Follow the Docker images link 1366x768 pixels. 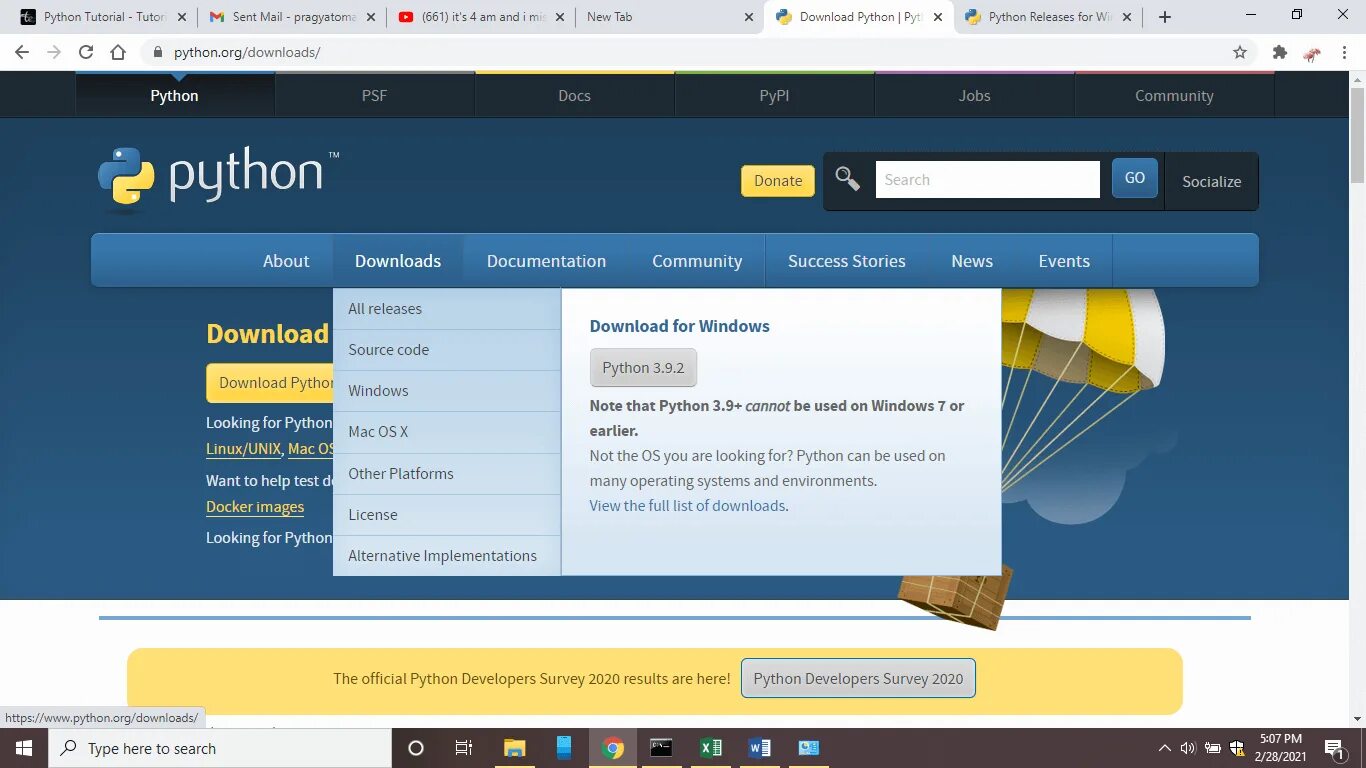255,507
